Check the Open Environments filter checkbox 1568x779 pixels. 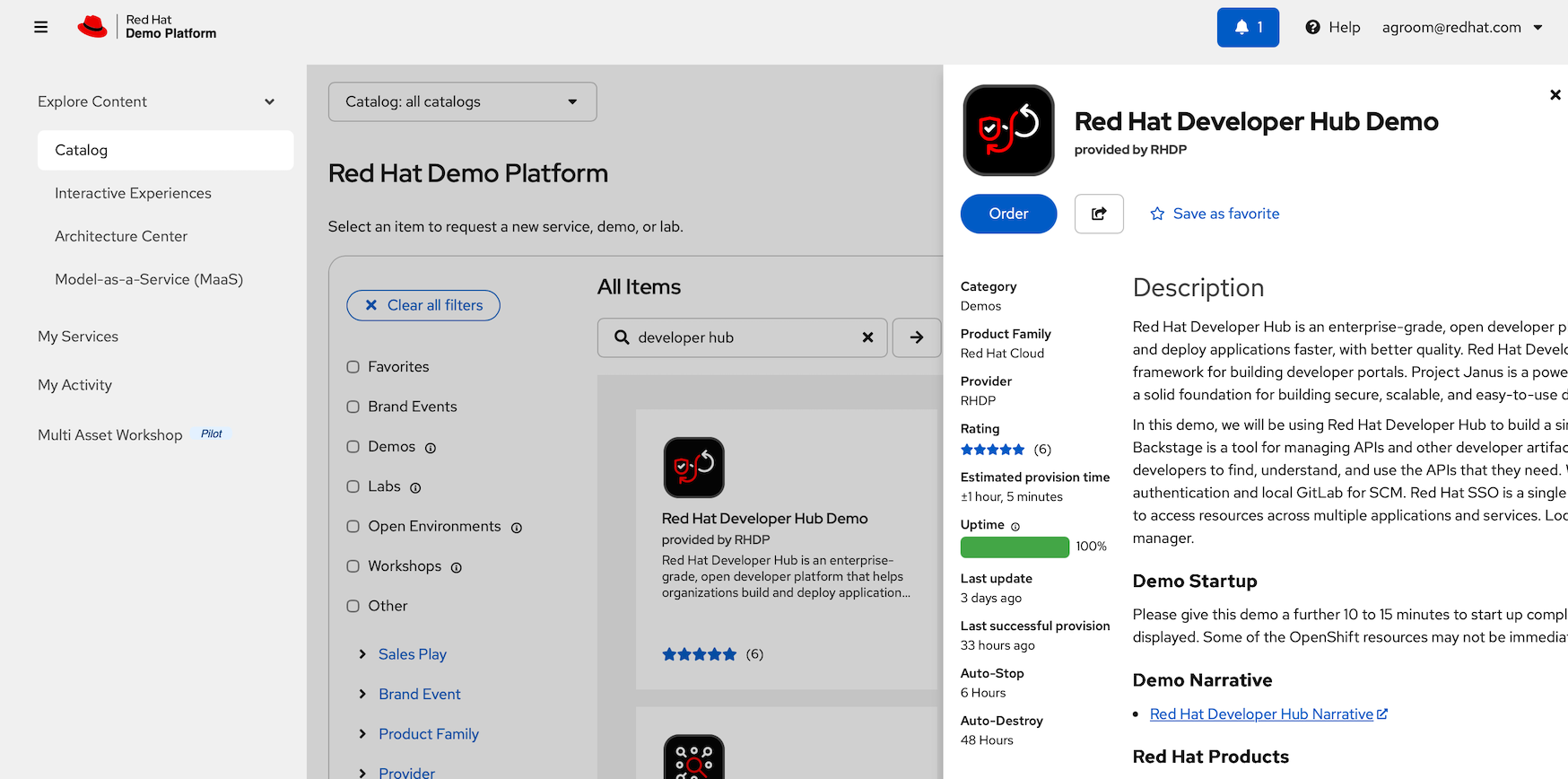click(353, 527)
